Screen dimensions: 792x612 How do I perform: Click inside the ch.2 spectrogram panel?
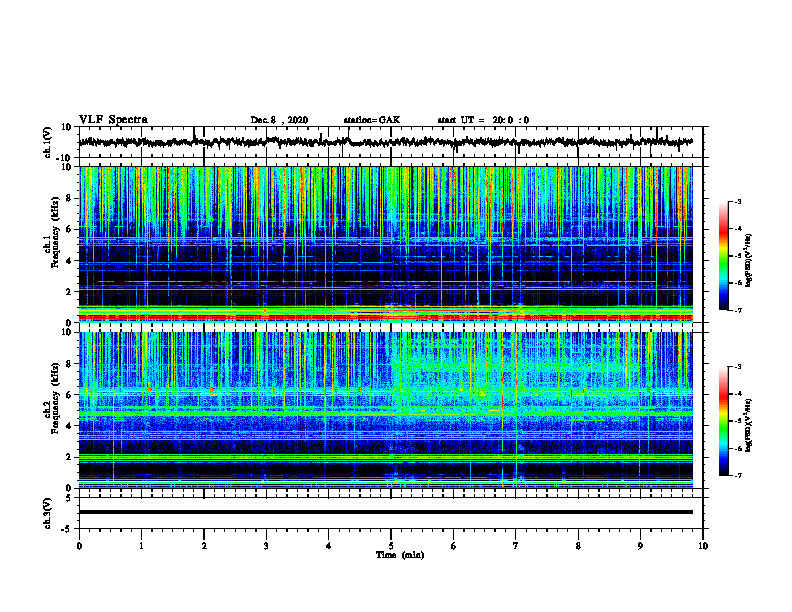pos(385,410)
